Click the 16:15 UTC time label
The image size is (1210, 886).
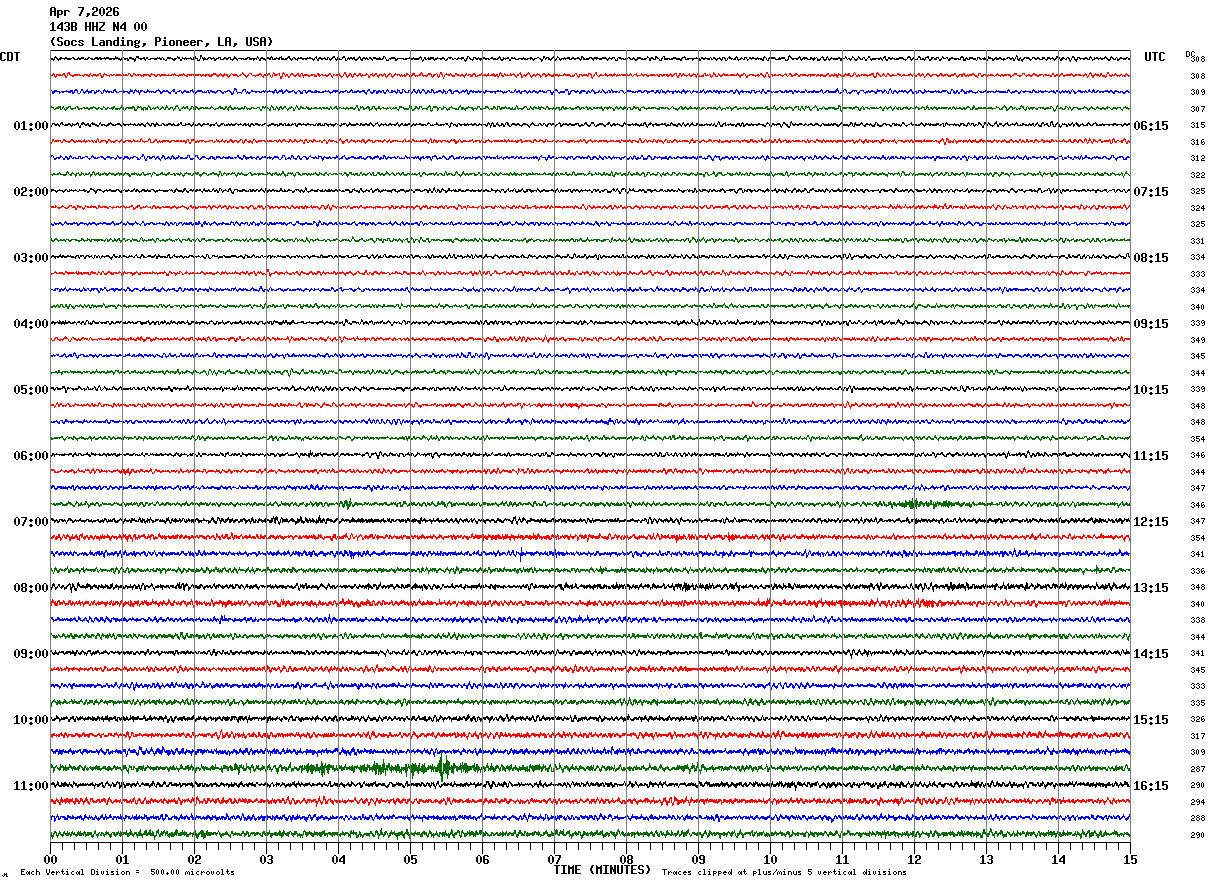point(1151,786)
